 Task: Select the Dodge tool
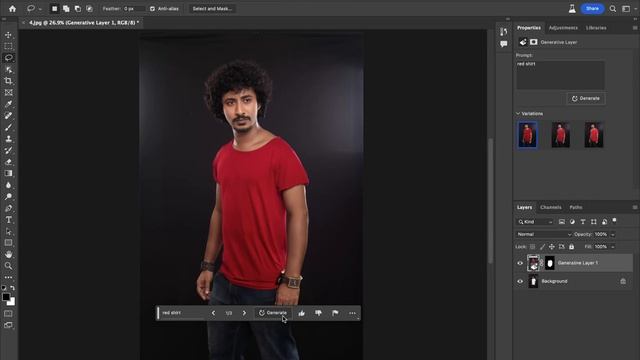point(8,196)
